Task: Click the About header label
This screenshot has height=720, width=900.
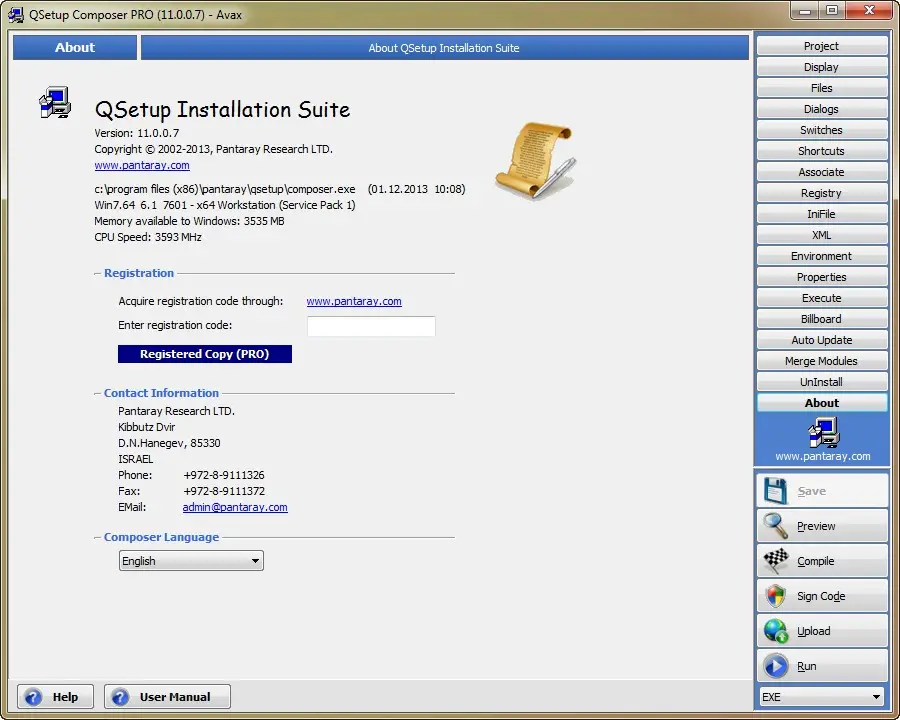Action: tap(75, 48)
